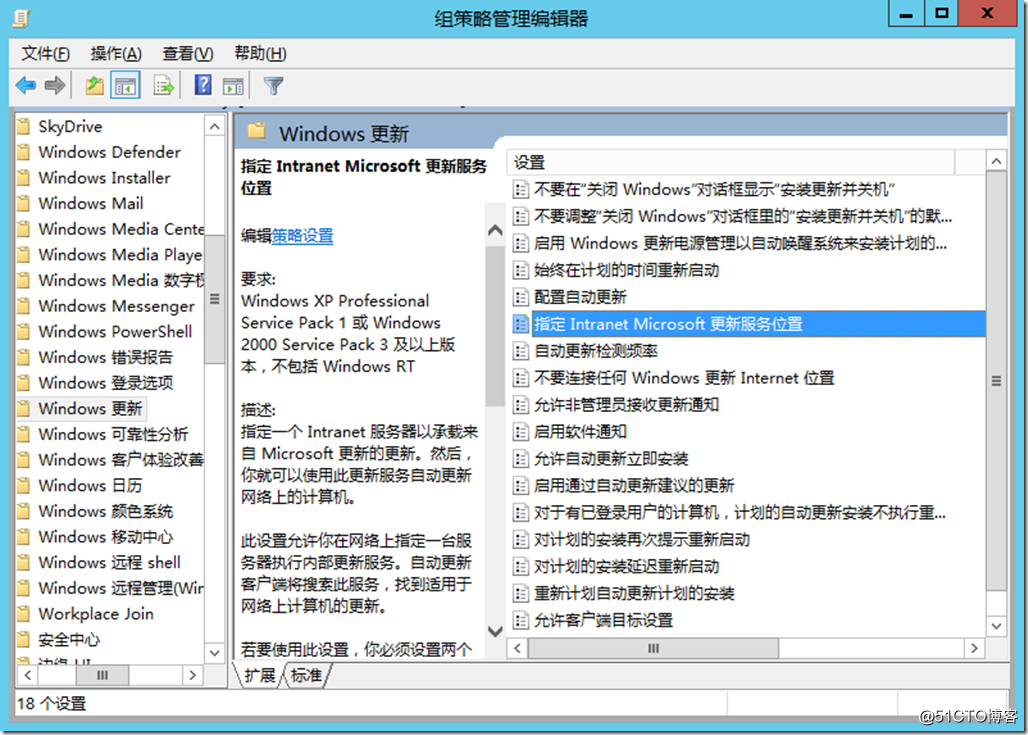
Task: Select 允许非管理员接收更新通知 setting text
Action: click(x=626, y=405)
